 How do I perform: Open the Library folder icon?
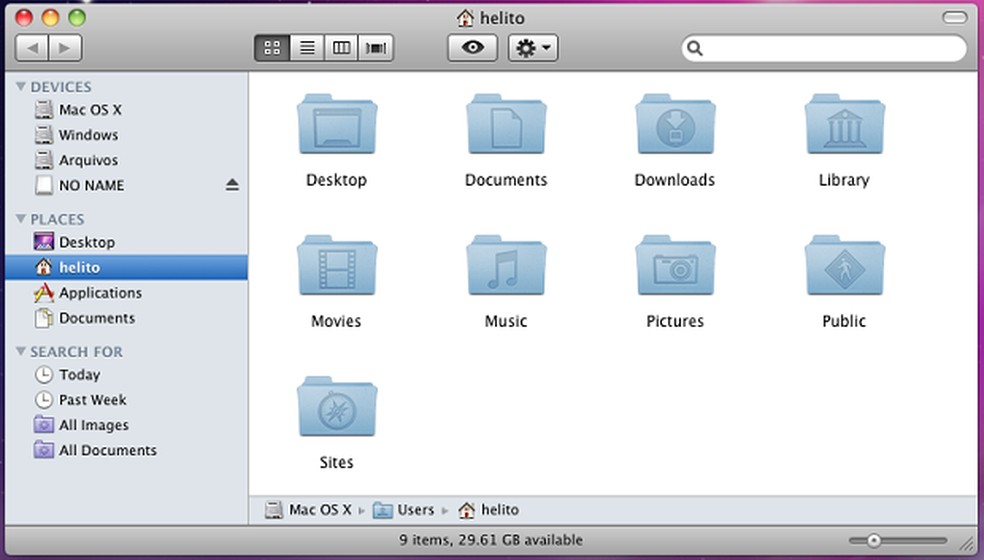click(844, 127)
